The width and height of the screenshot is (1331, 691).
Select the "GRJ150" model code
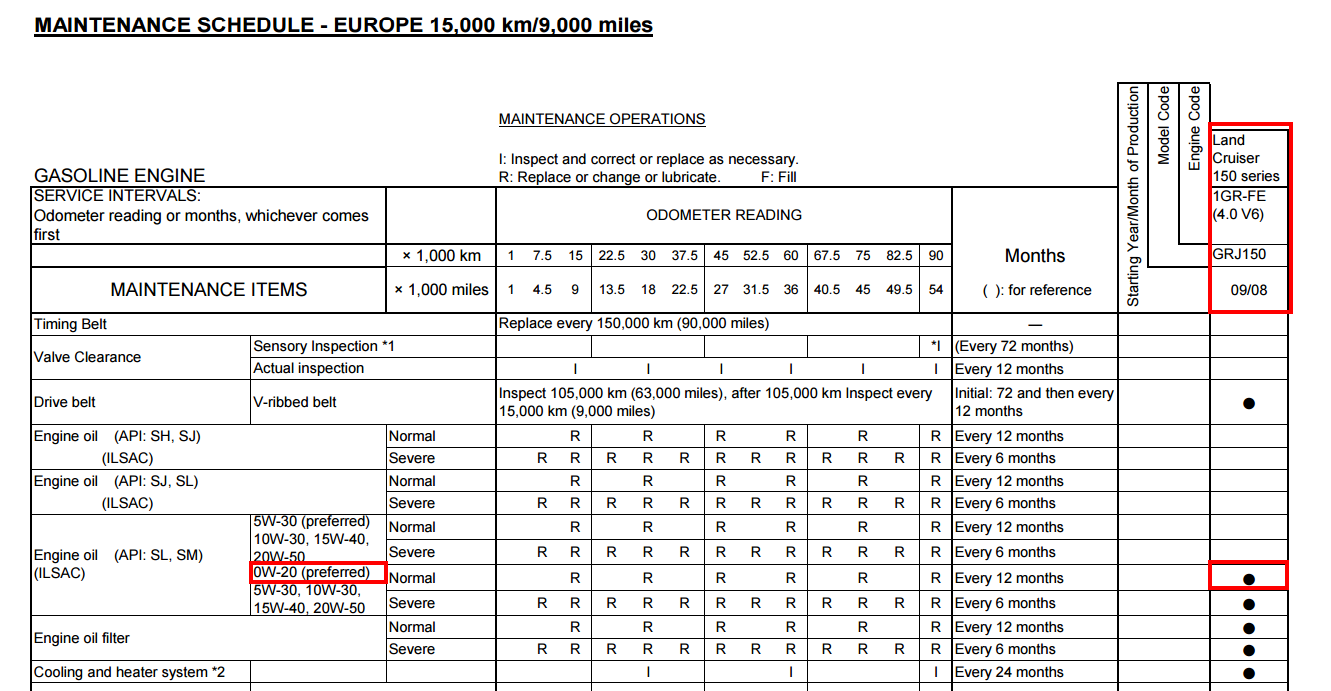click(x=1240, y=254)
